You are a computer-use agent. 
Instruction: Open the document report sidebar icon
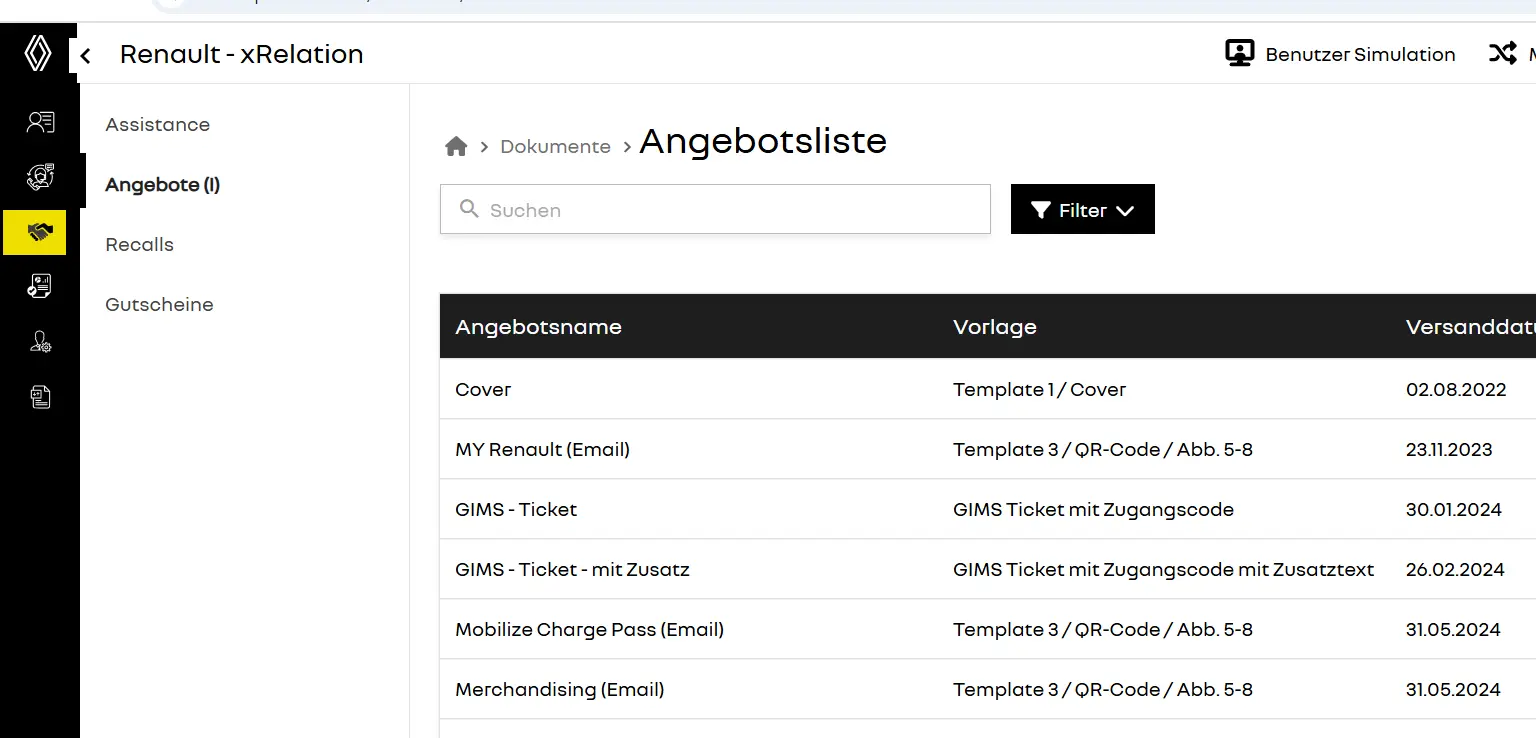(x=40, y=397)
